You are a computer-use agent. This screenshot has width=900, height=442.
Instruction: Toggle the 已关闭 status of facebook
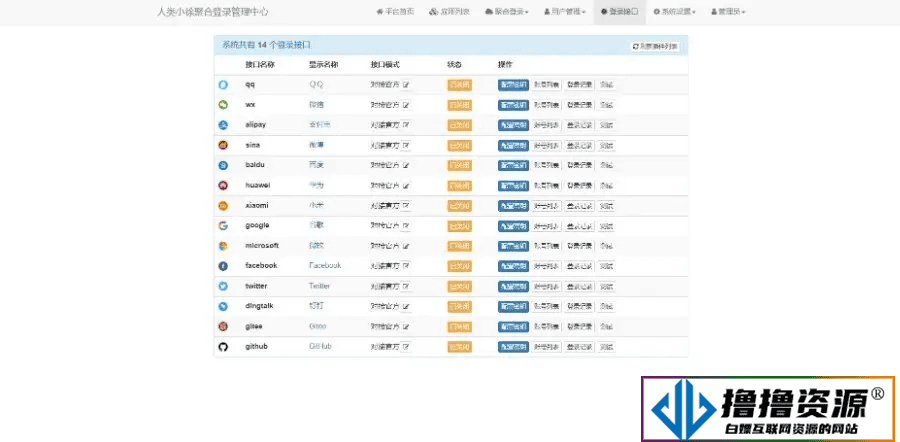pyautogui.click(x=459, y=266)
